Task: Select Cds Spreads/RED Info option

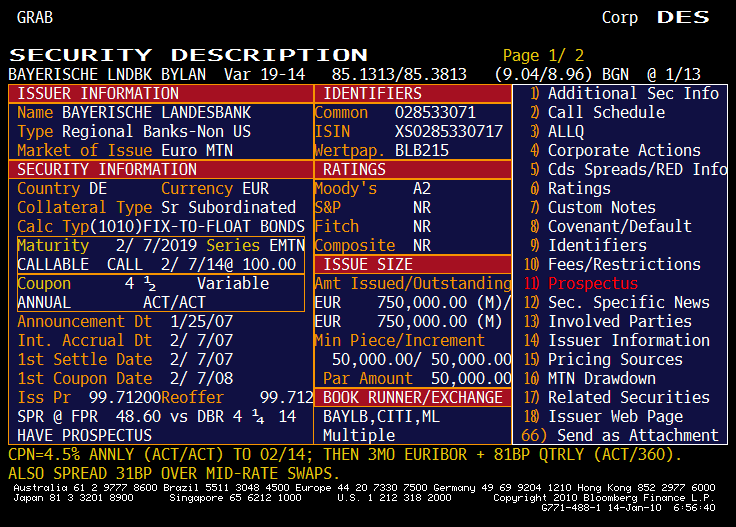Action: point(637,169)
